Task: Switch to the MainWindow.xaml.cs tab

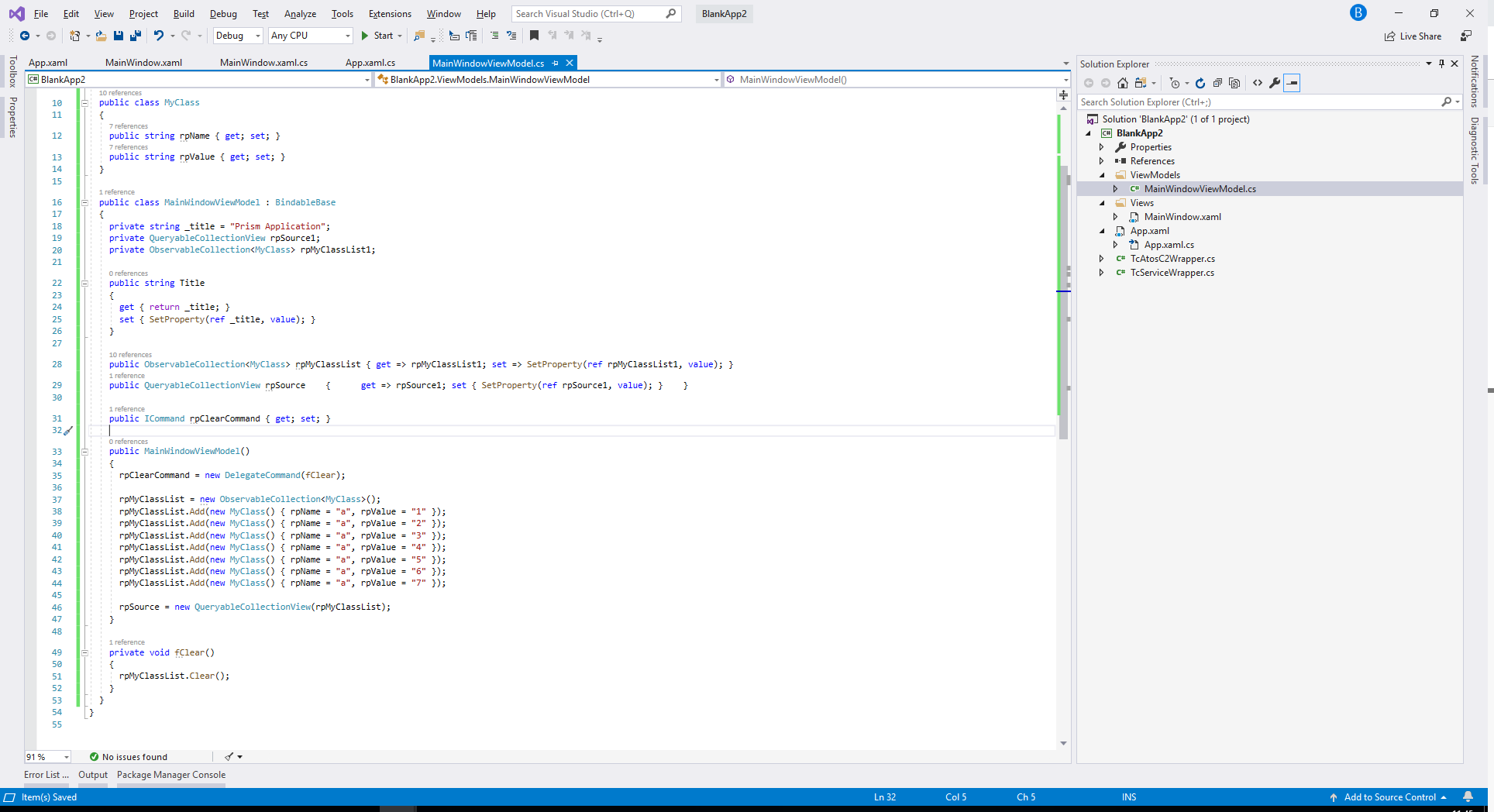Action: tap(263, 63)
